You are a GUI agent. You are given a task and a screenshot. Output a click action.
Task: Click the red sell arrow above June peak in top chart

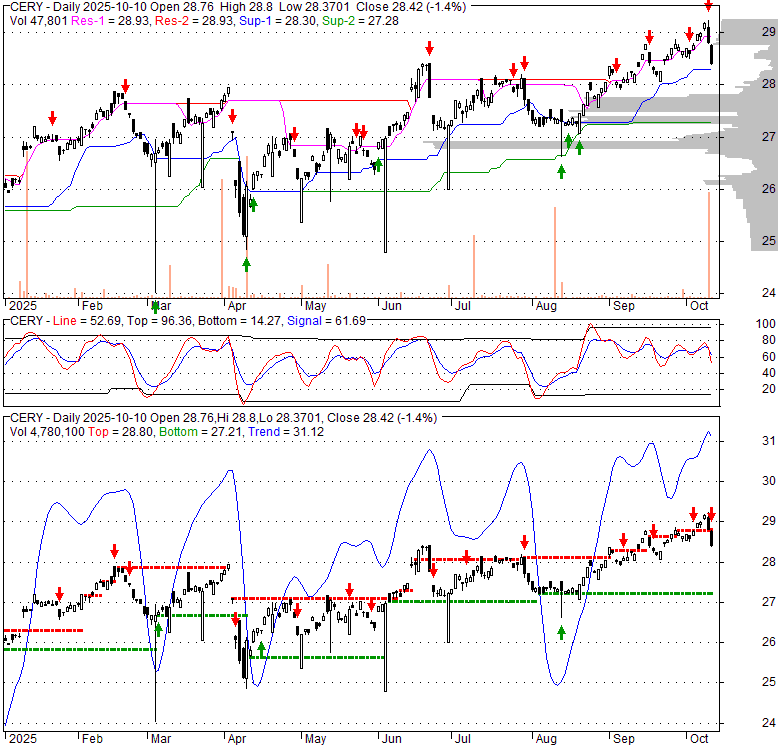[429, 48]
